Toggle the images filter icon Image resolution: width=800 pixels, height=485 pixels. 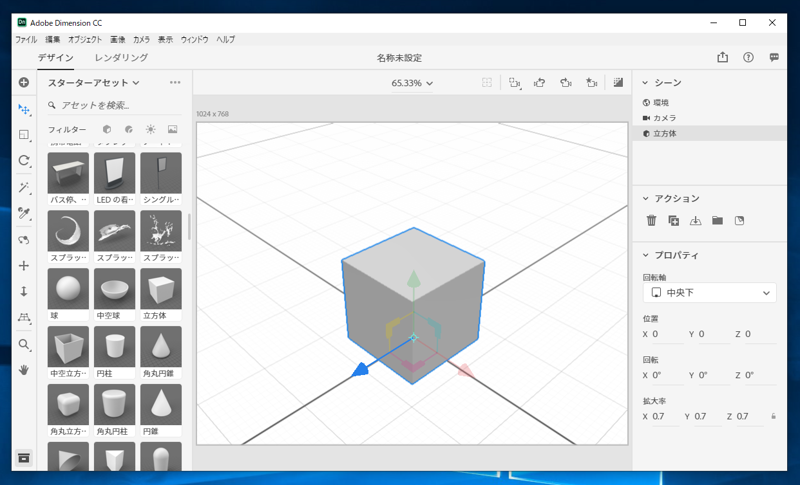pyautogui.click(x=172, y=130)
